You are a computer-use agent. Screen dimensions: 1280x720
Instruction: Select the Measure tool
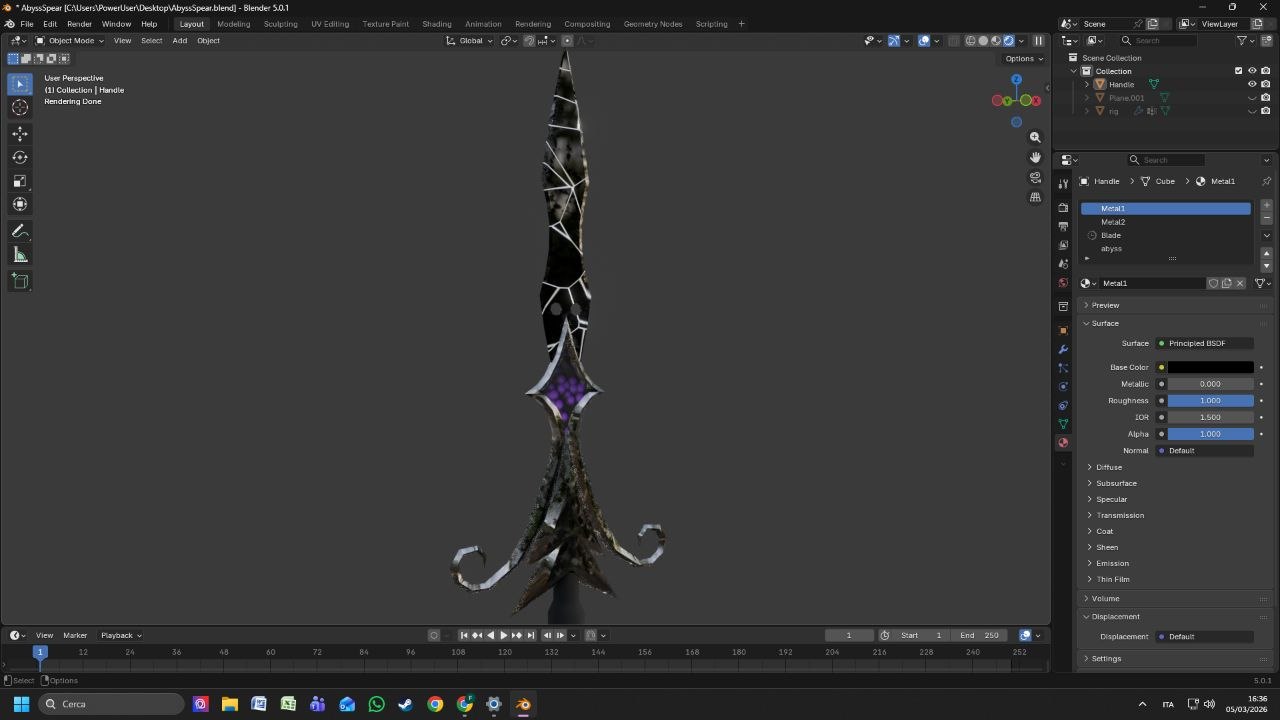[x=19, y=254]
